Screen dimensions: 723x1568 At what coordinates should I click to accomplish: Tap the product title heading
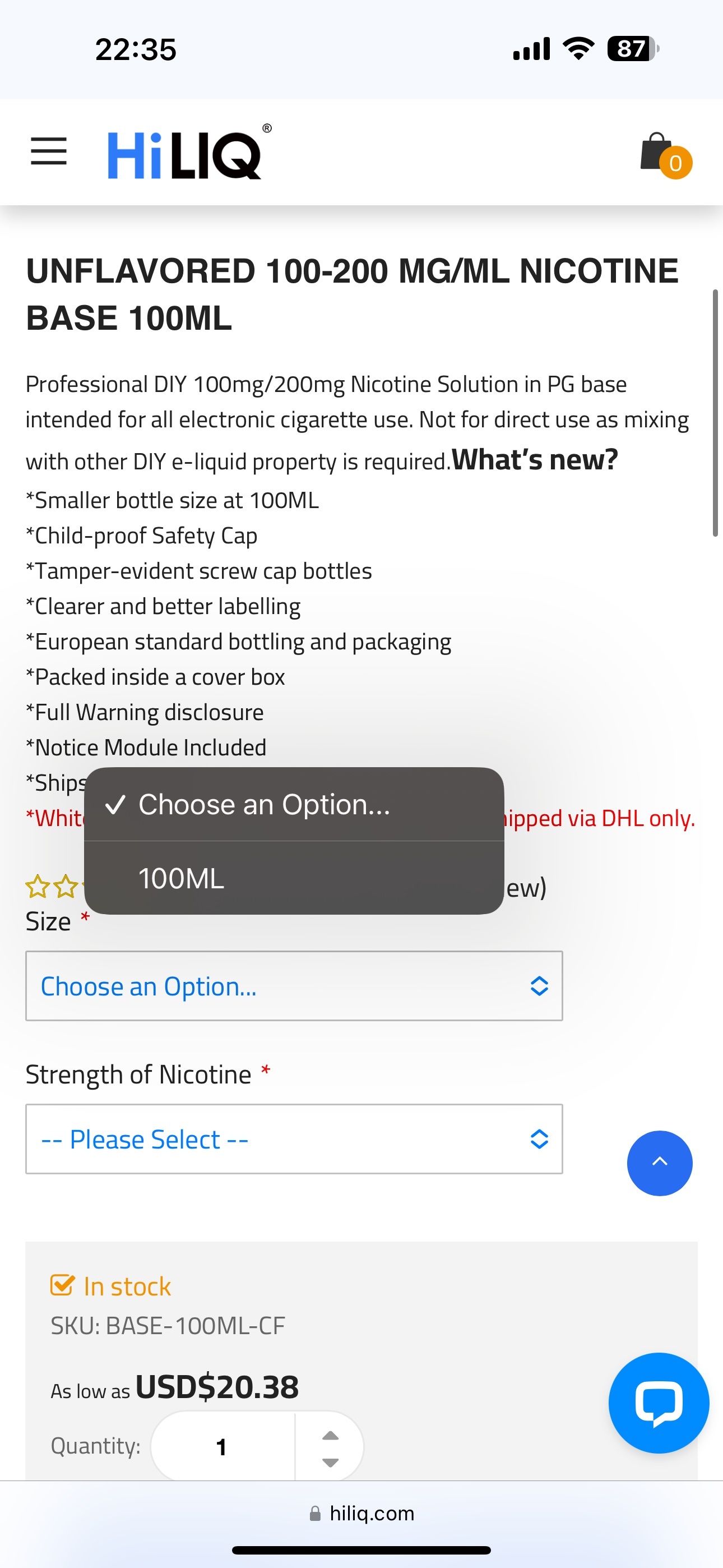[x=352, y=294]
